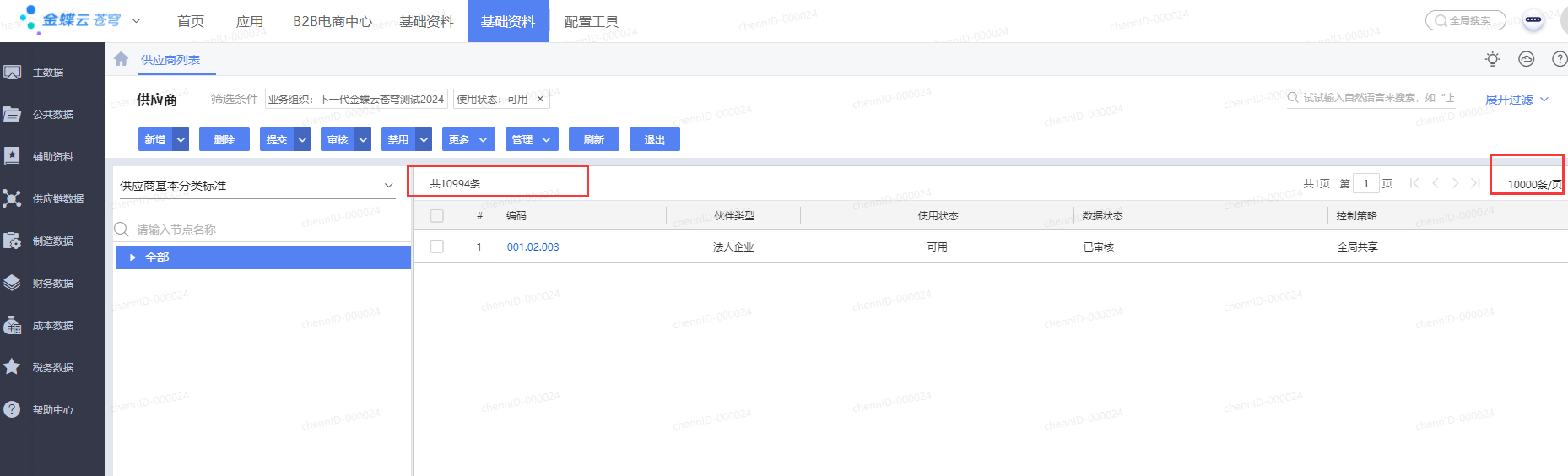Screen dimensions: 1568x476
Task: Sort by the 编码 column header
Action: point(516,216)
